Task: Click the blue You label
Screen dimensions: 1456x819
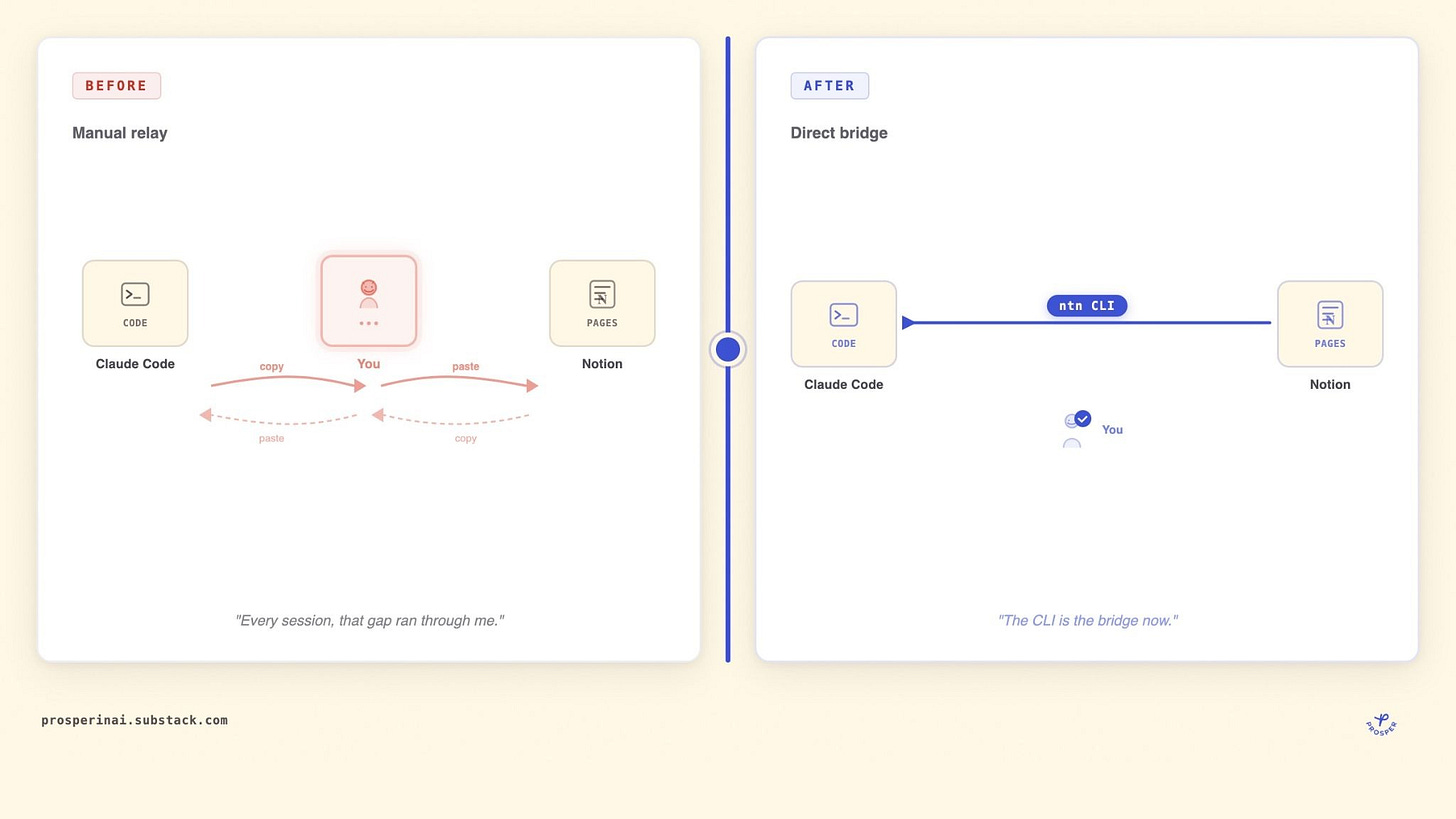Action: (x=1112, y=430)
